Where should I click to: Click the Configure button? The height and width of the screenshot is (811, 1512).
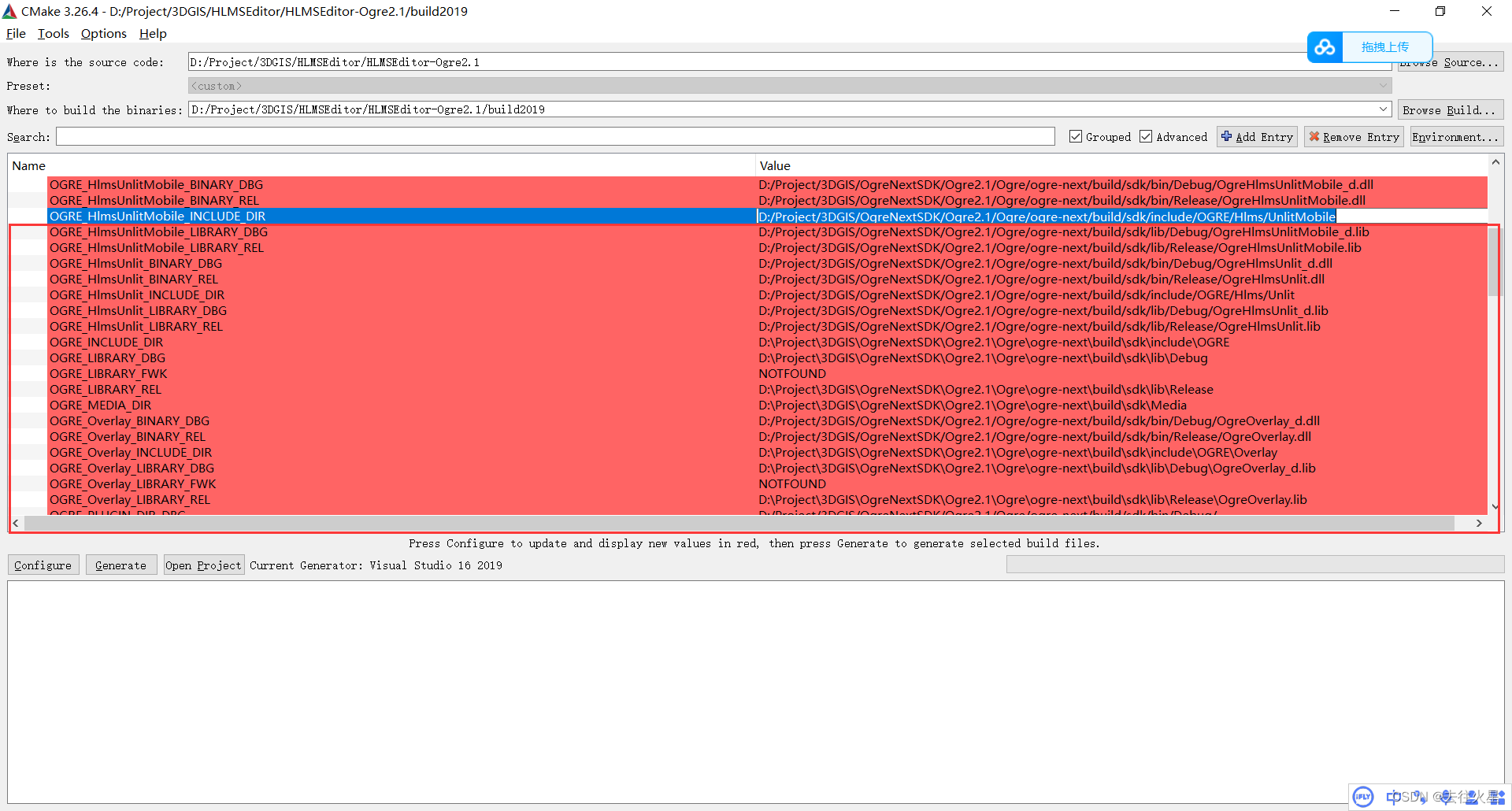click(x=43, y=565)
